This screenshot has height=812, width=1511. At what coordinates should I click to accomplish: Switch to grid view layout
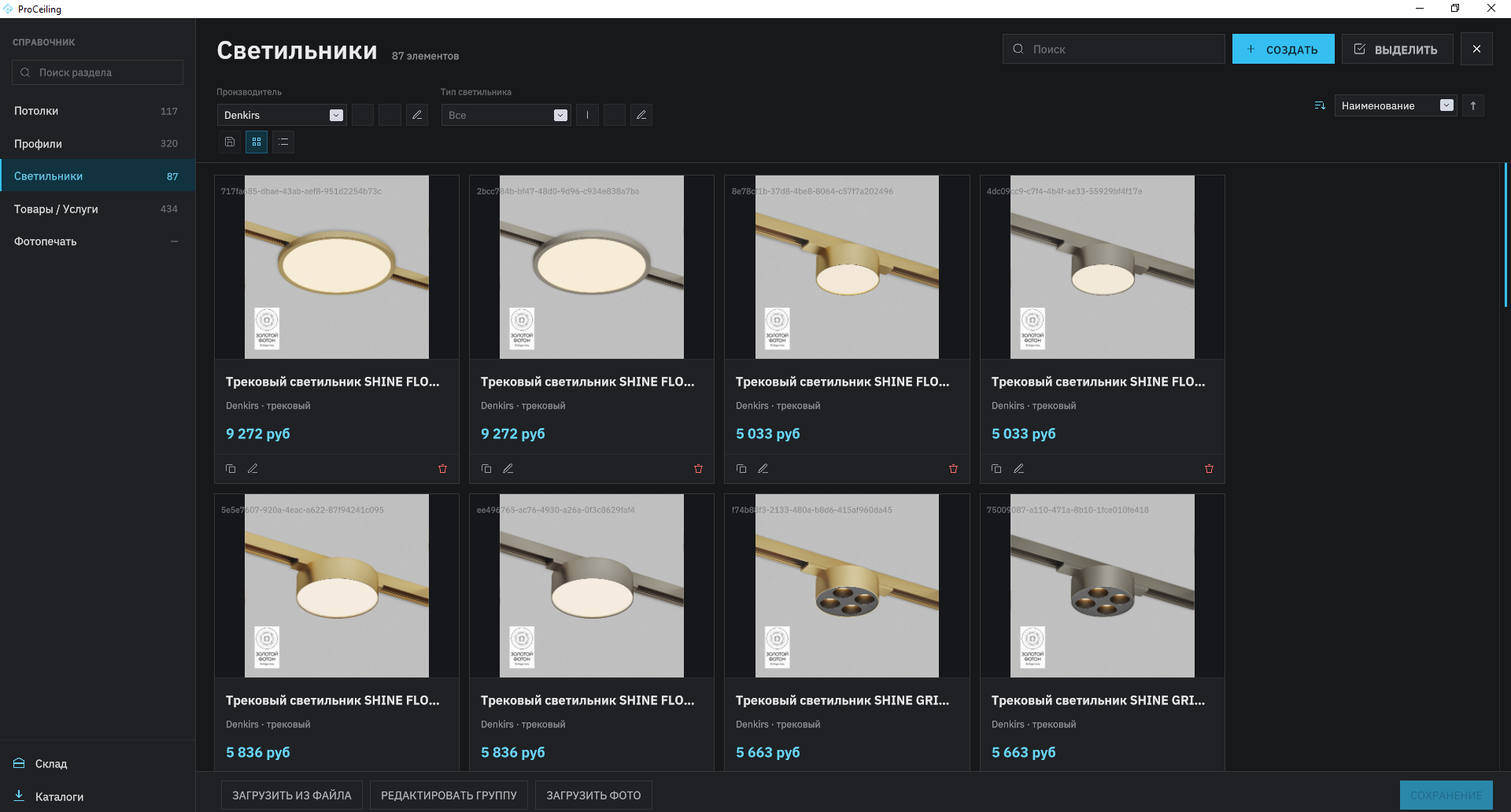[257, 142]
